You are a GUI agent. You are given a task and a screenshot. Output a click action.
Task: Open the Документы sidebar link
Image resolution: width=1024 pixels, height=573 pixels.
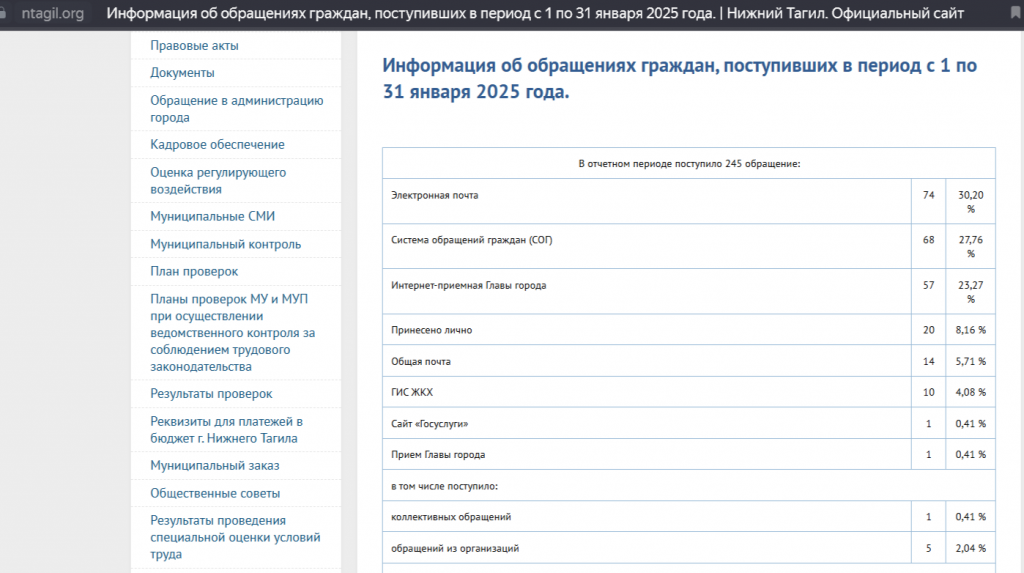[x=182, y=73]
